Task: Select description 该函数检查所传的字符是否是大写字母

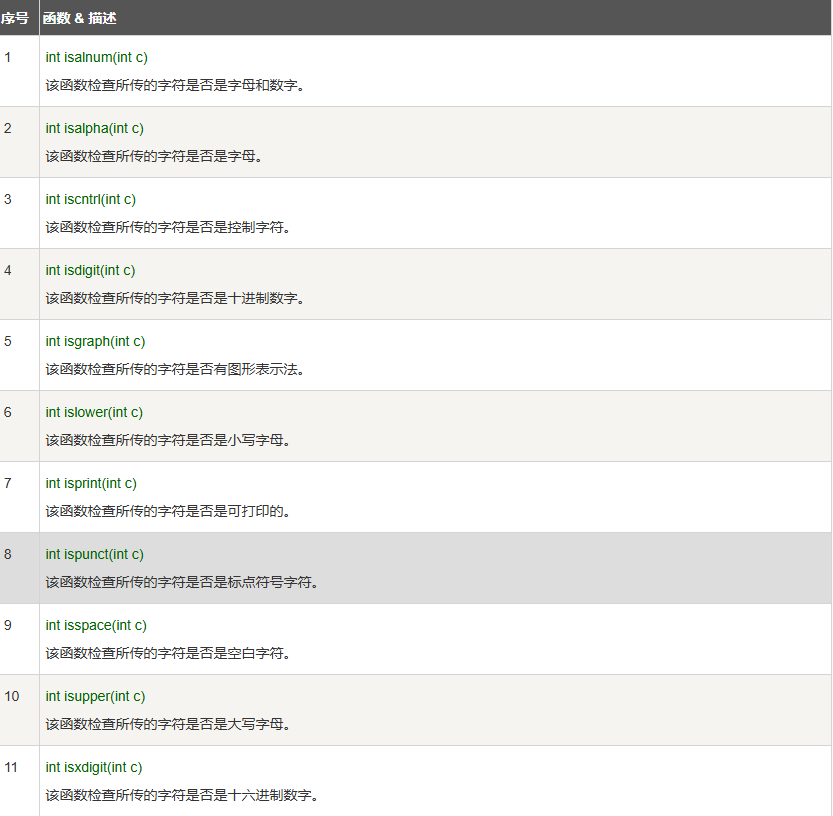Action: click(x=168, y=725)
